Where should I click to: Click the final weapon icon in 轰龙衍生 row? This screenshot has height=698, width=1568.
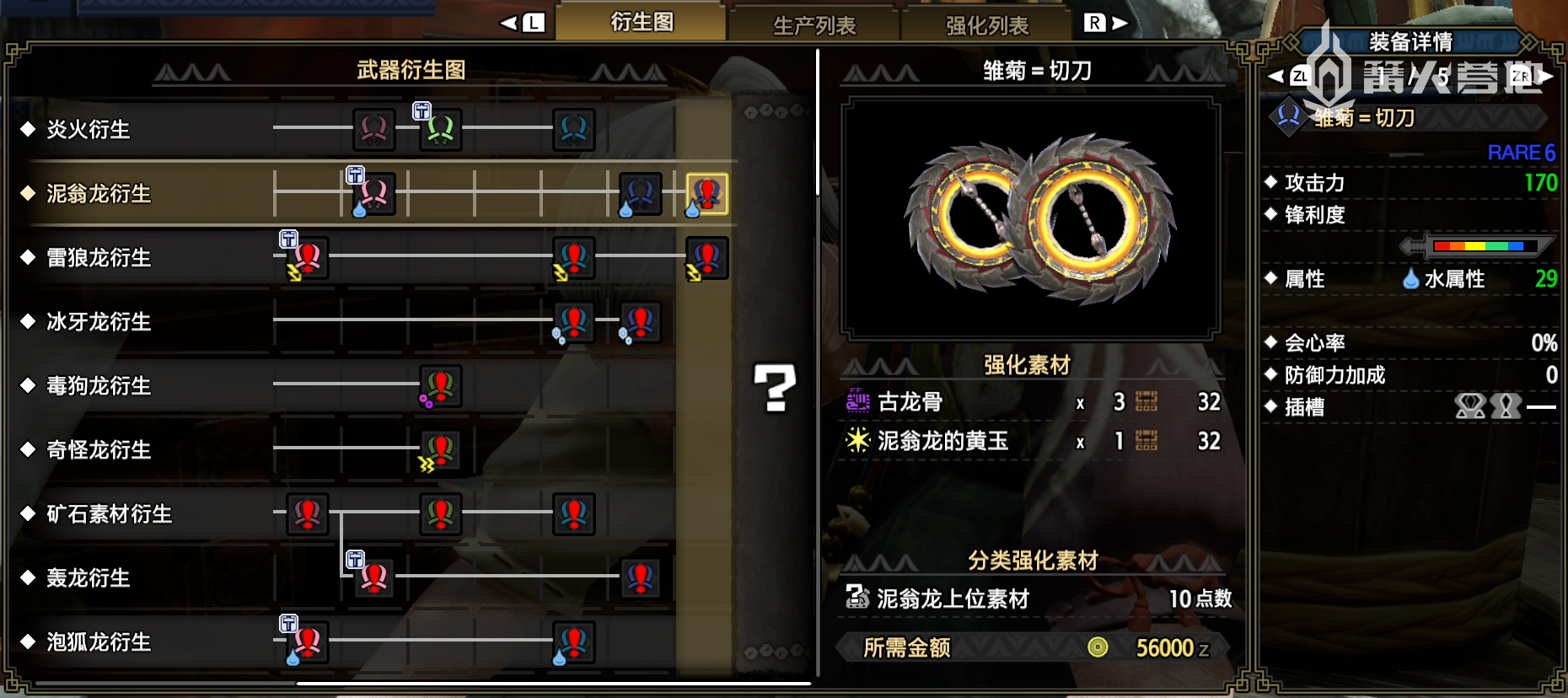(x=640, y=578)
